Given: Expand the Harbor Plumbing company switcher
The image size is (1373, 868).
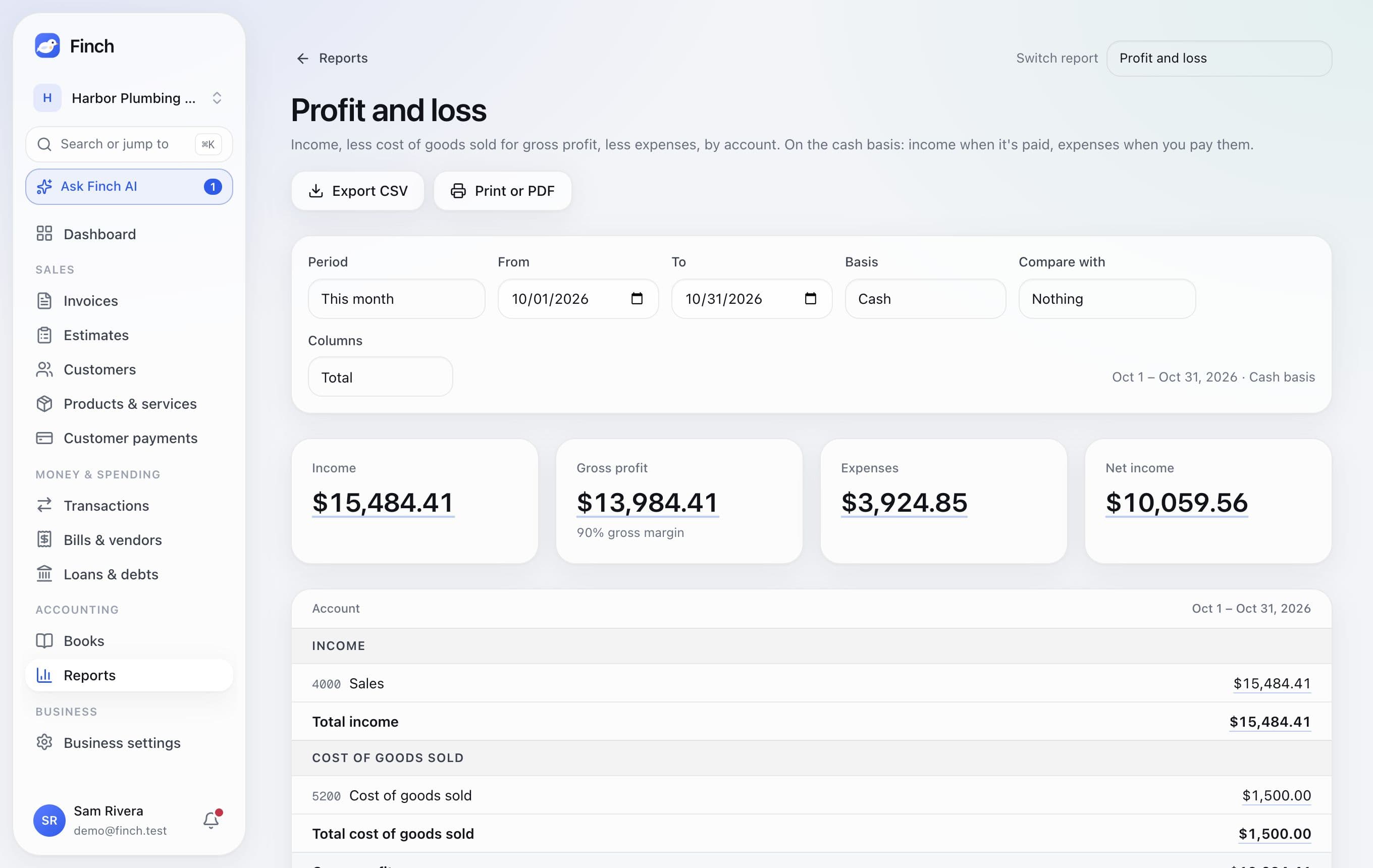Looking at the screenshot, I should point(129,98).
